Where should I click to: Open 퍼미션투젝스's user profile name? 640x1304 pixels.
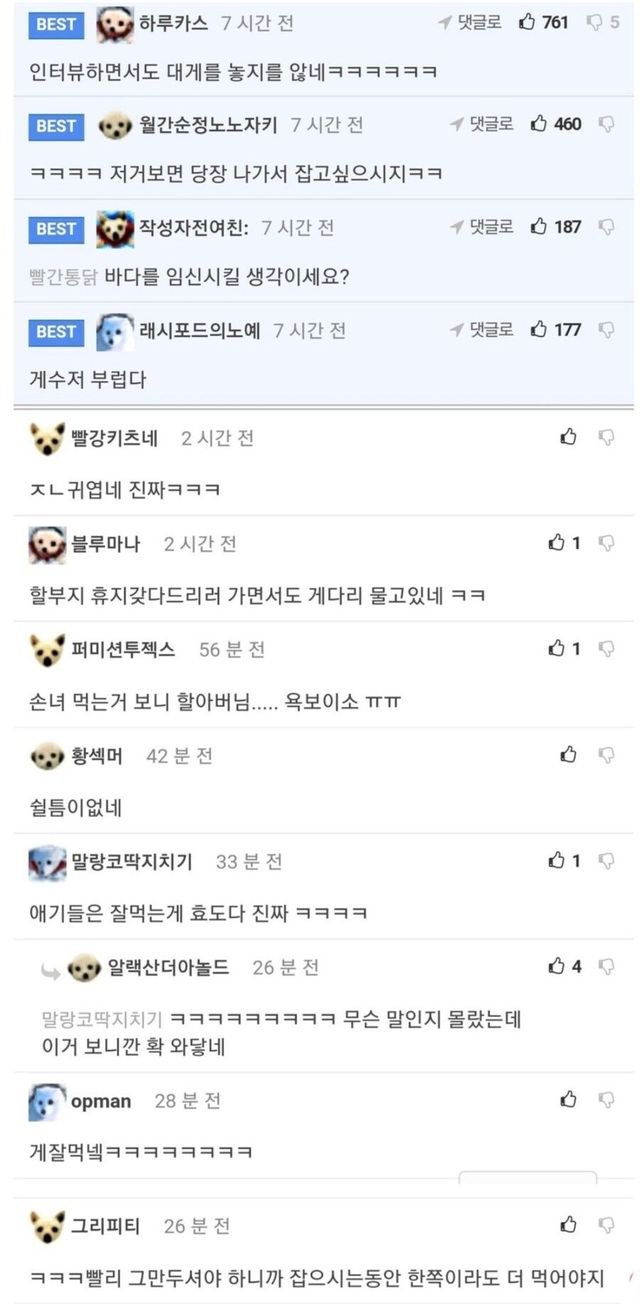(x=123, y=650)
